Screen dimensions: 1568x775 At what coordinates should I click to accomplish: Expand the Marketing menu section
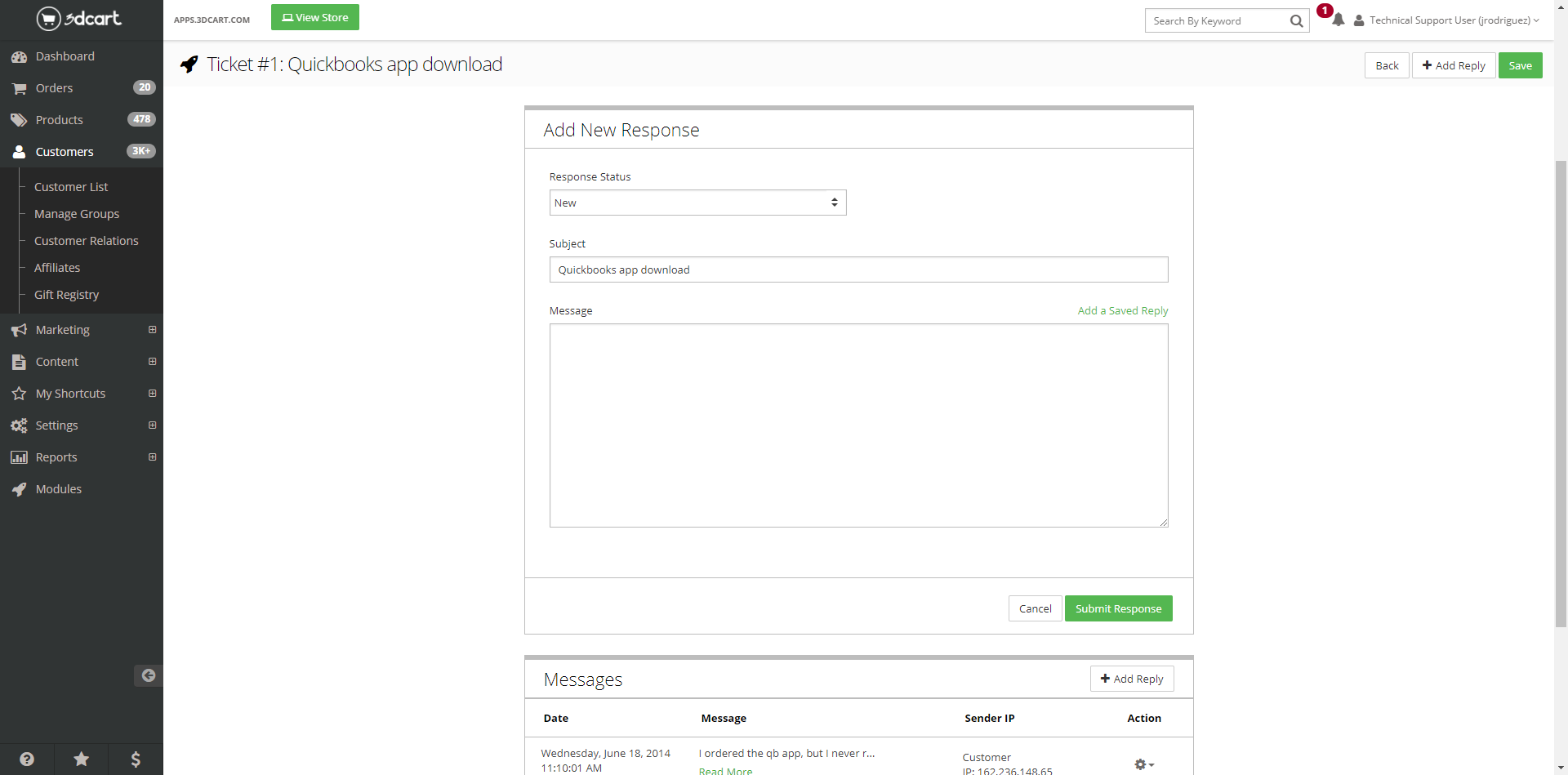152,330
